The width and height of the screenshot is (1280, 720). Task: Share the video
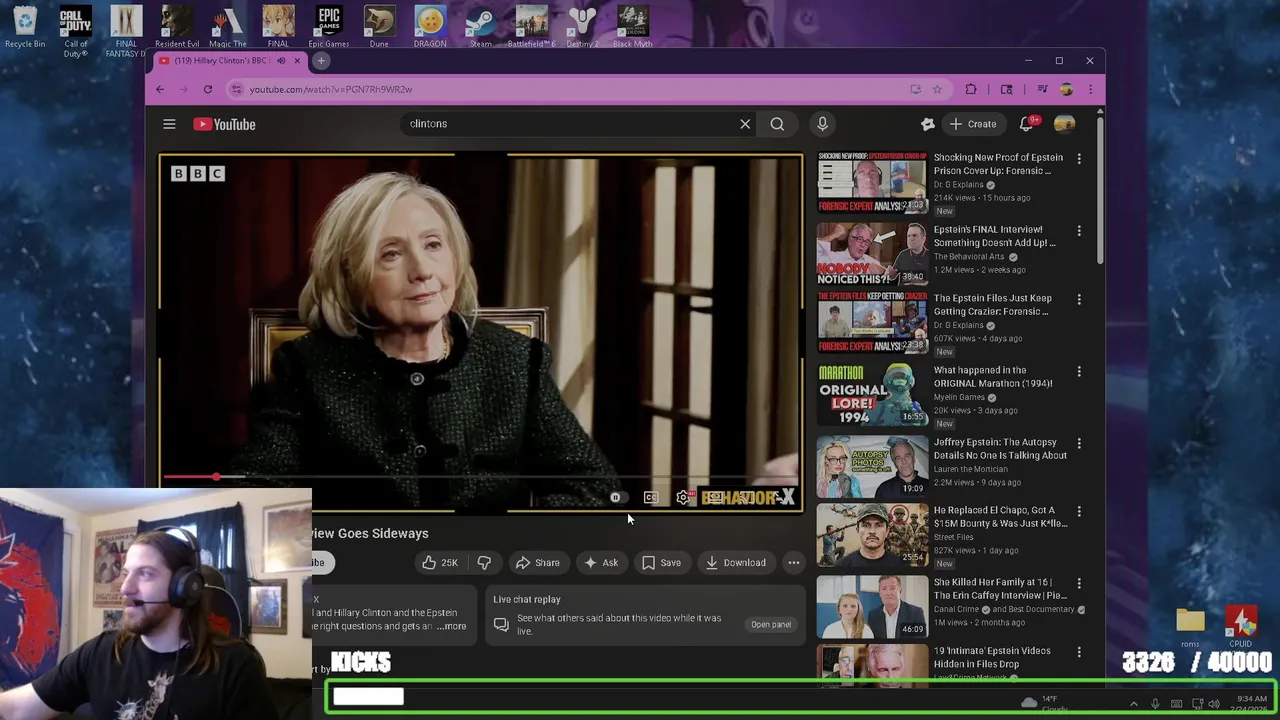[x=537, y=562]
